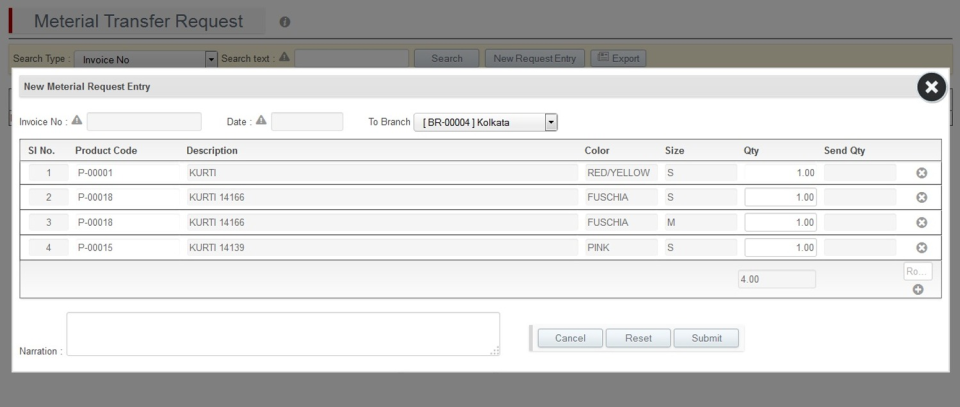
Task: Click Send Qty field in row 1
Action: pyautogui.click(x=860, y=173)
